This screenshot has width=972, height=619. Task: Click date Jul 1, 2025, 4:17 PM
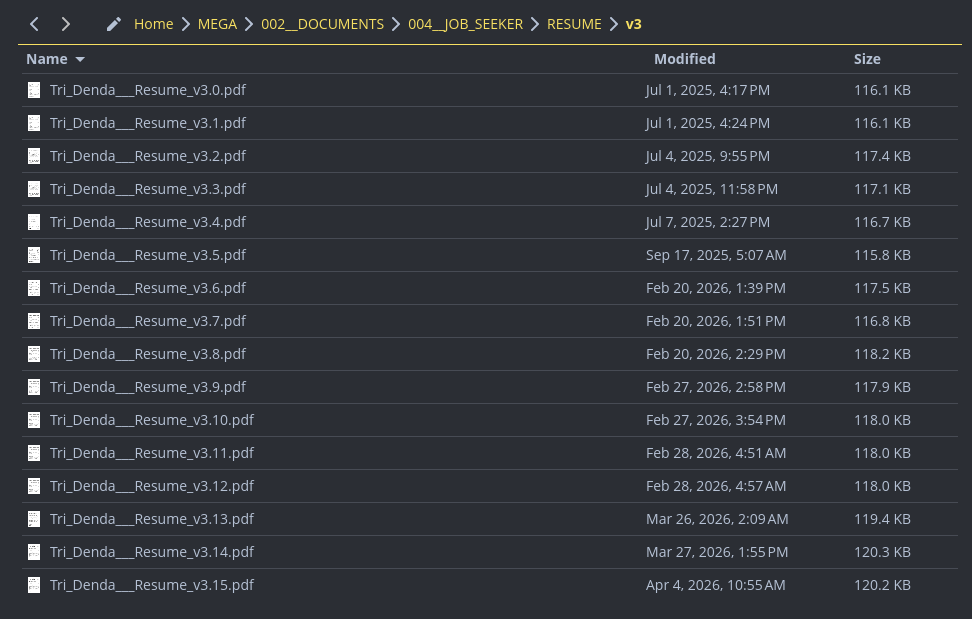pos(708,90)
